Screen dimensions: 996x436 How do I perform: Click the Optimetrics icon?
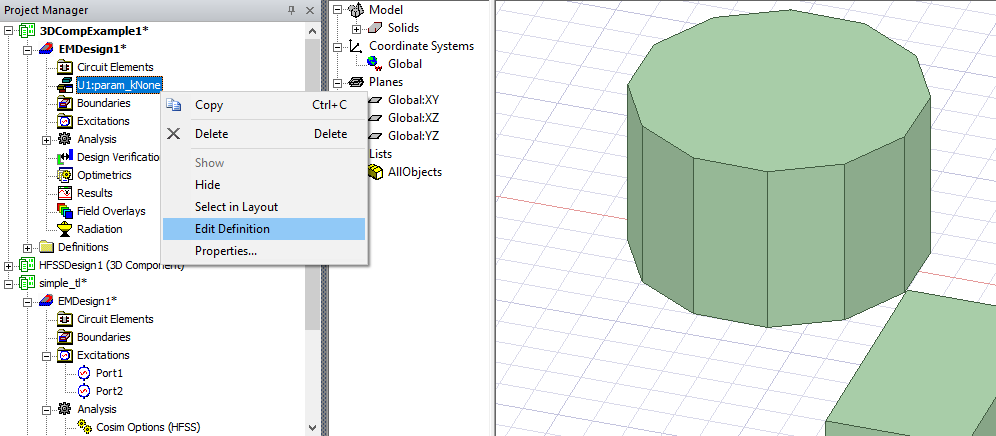coord(65,175)
